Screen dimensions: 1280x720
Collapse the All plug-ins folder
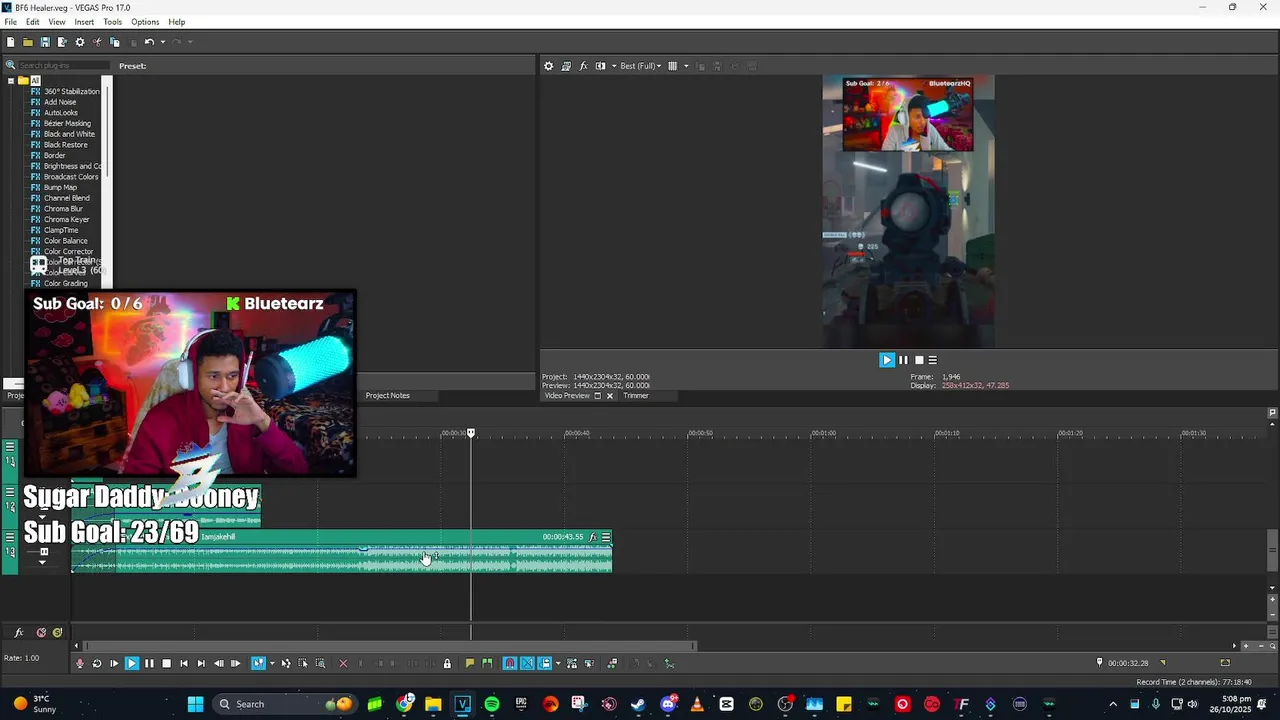coord(10,80)
